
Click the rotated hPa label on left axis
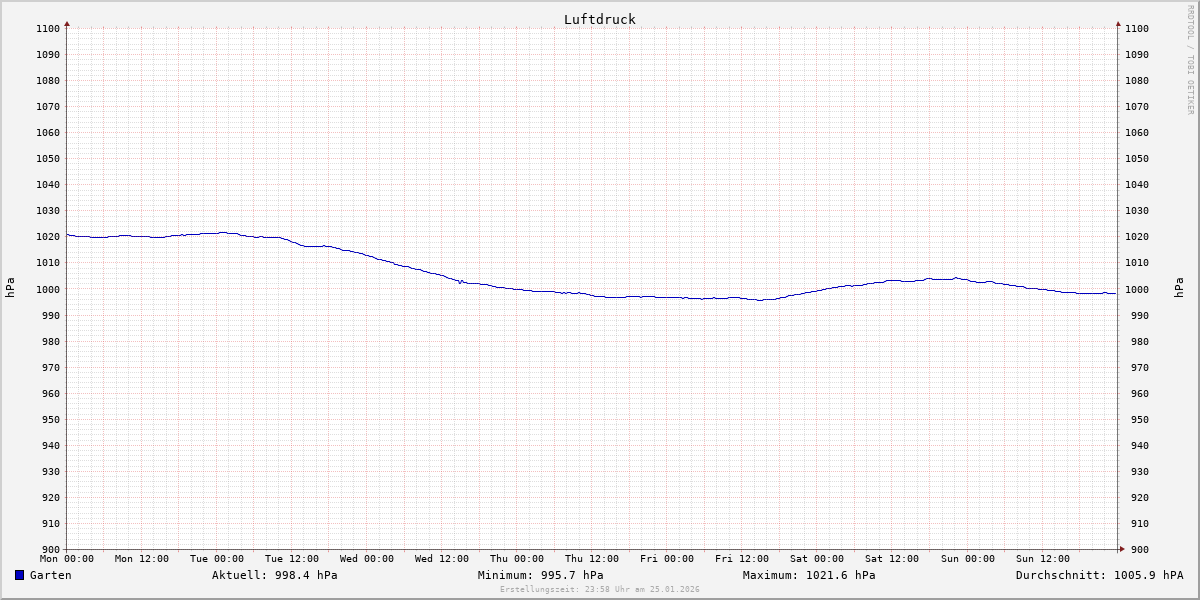pos(10,288)
